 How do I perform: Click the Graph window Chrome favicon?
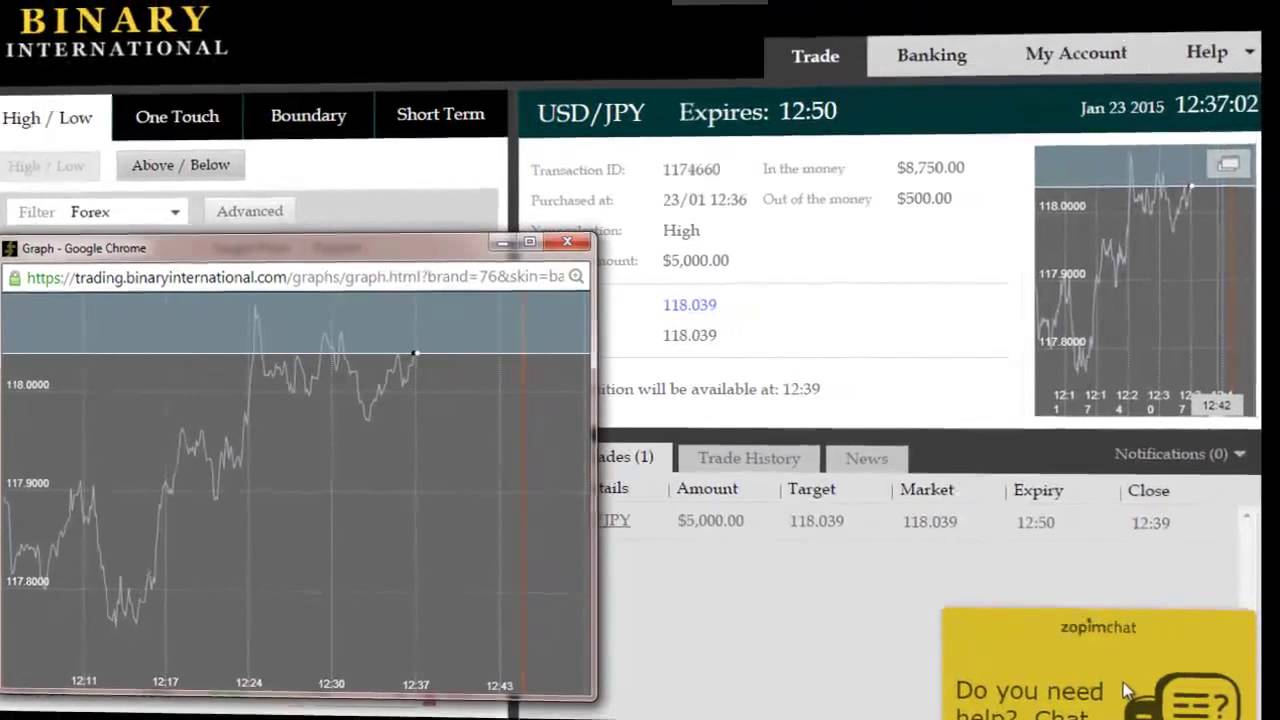pyautogui.click(x=10, y=248)
